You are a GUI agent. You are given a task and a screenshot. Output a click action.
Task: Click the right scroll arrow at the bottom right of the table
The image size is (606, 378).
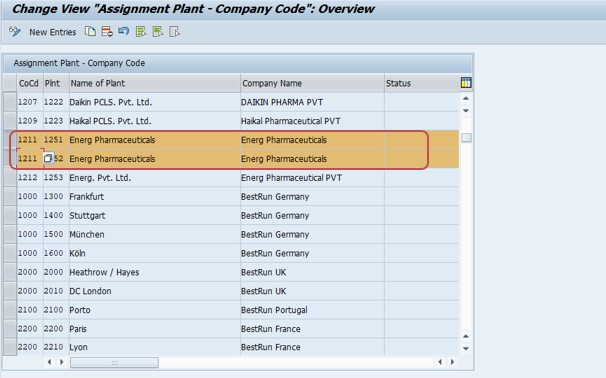pos(452,362)
